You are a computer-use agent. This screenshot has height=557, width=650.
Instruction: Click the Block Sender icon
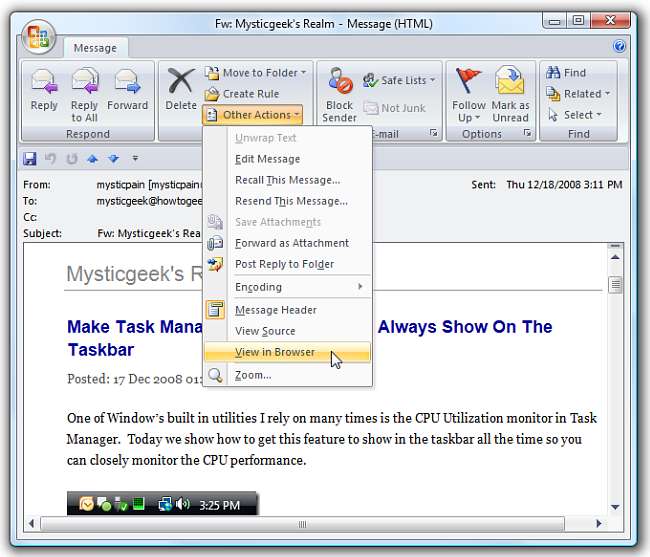pos(340,85)
